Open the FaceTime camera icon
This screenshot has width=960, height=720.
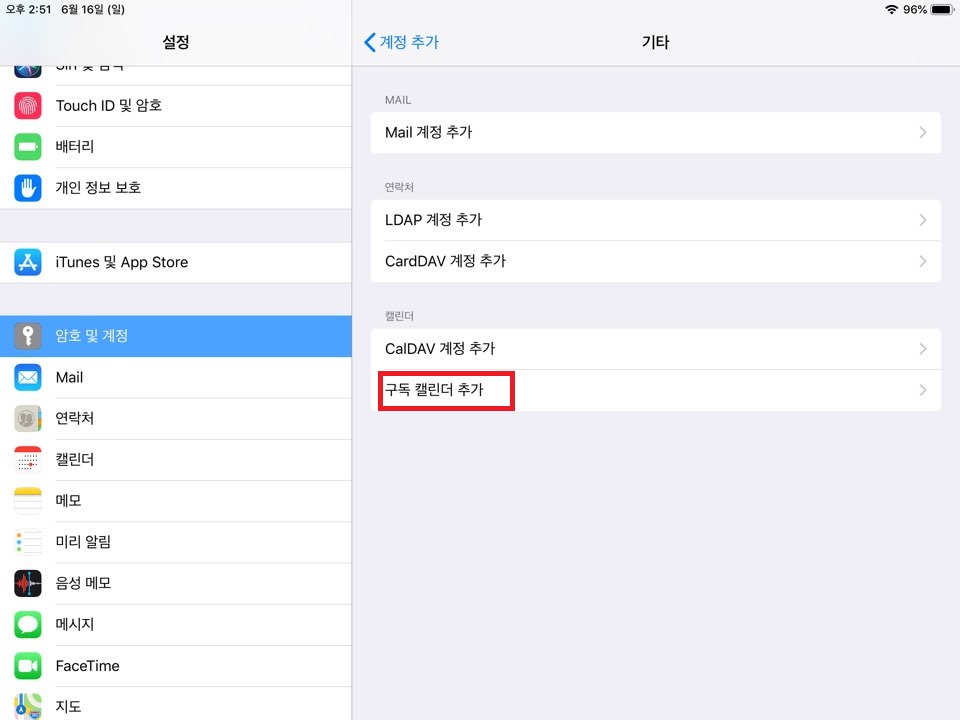[28, 665]
